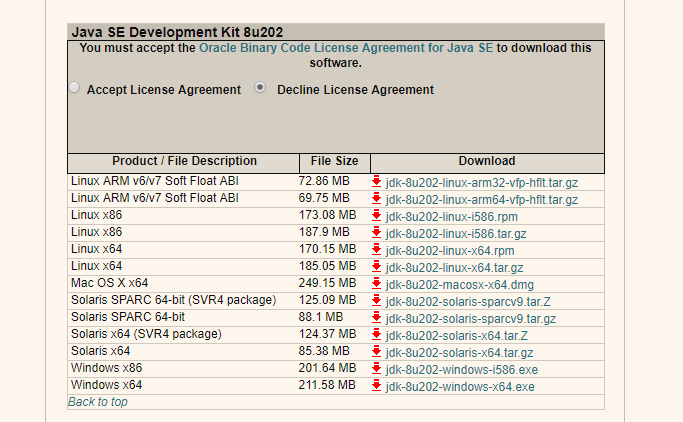Viewport: 683px width, 422px height.
Task: Click the 187.9 MB file size cell
Action: (324, 232)
